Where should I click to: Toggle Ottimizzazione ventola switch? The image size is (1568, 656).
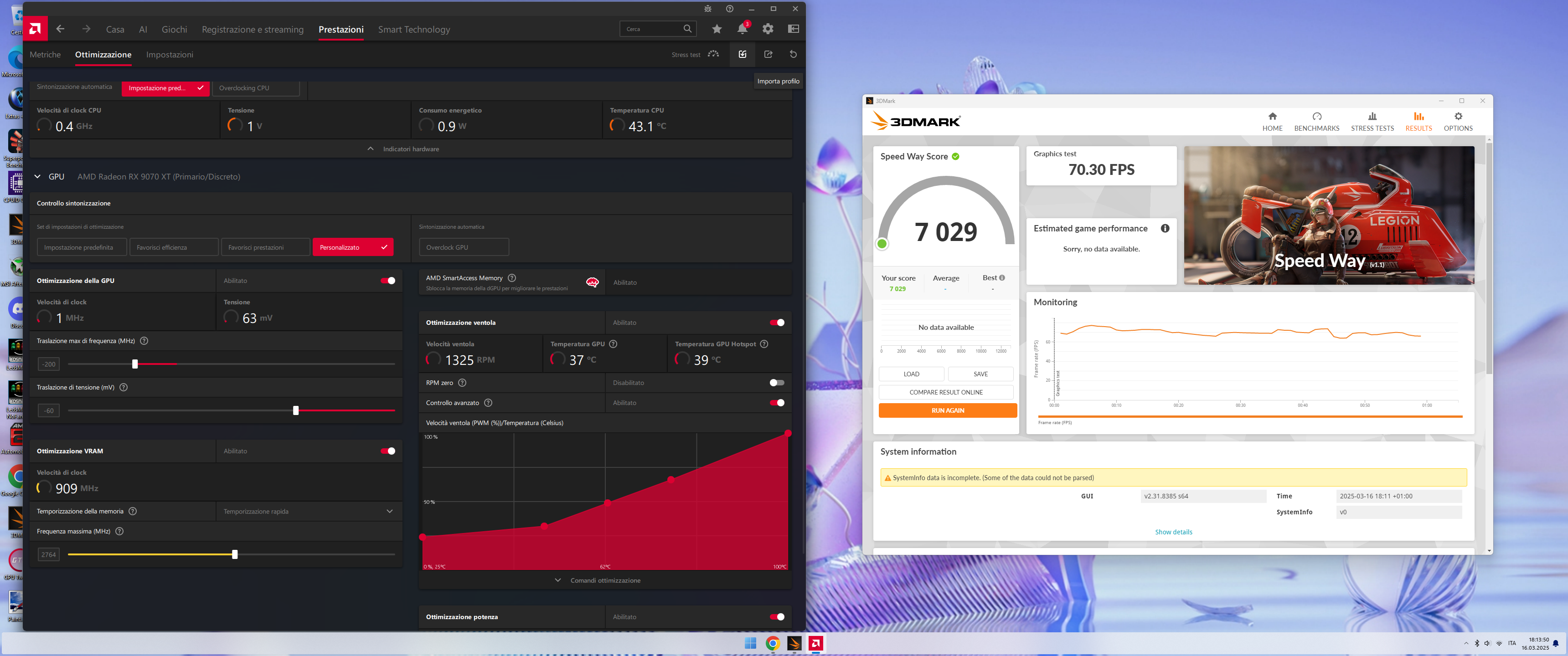(x=777, y=323)
